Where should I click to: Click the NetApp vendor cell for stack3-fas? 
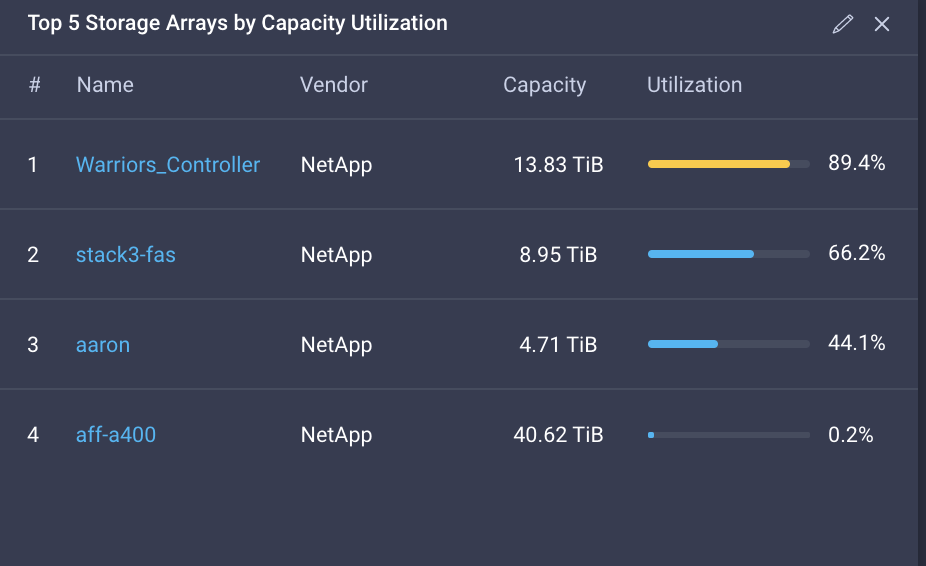tap(336, 255)
